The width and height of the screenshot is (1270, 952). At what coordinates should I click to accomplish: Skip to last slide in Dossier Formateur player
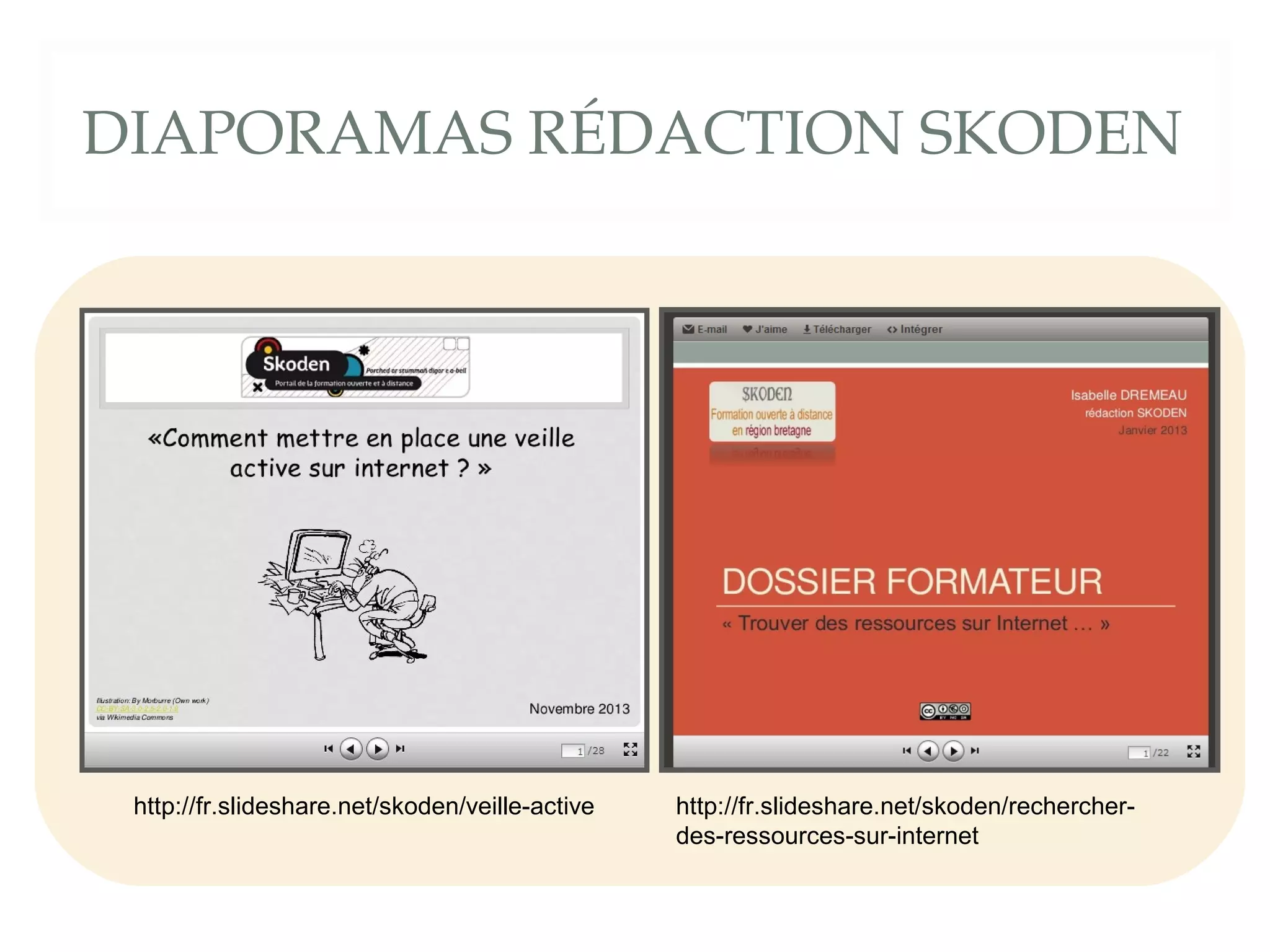975,751
